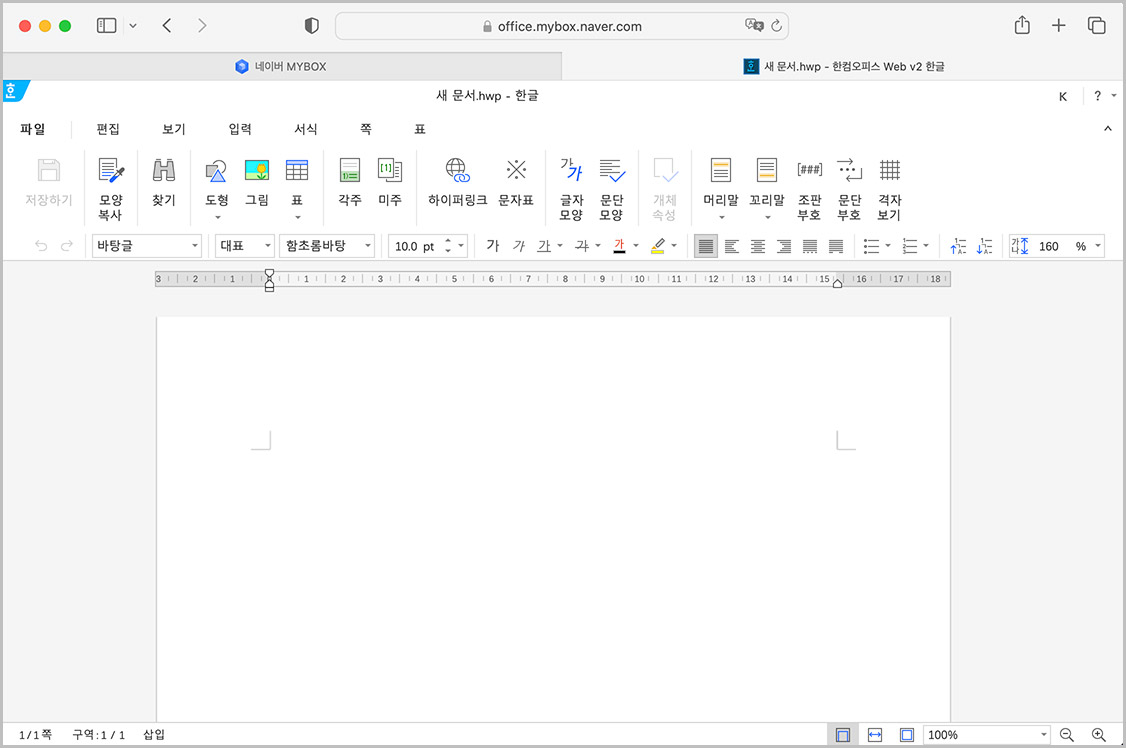Increase outline level one step
1126x748 pixels.
point(958,246)
